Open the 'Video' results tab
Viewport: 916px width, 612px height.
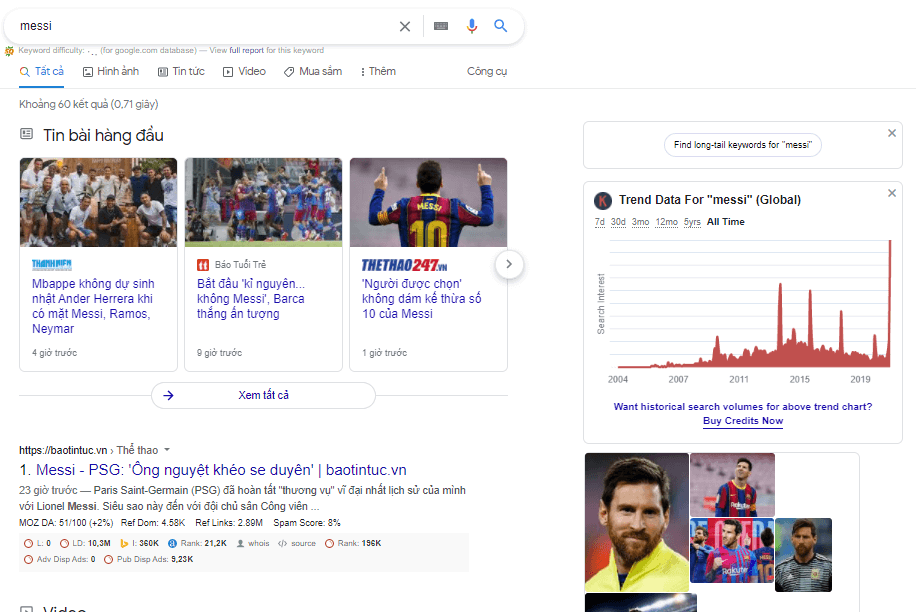pos(244,71)
